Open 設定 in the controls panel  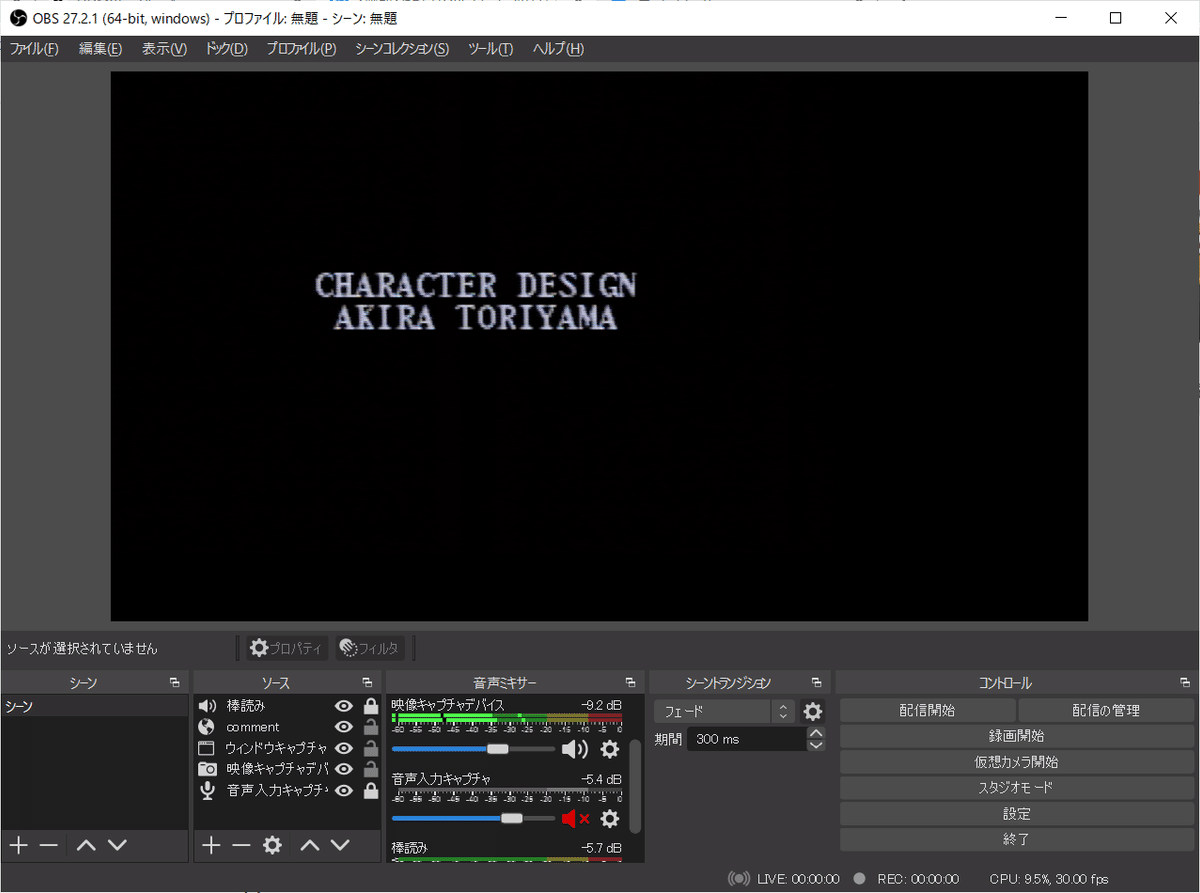click(1017, 814)
